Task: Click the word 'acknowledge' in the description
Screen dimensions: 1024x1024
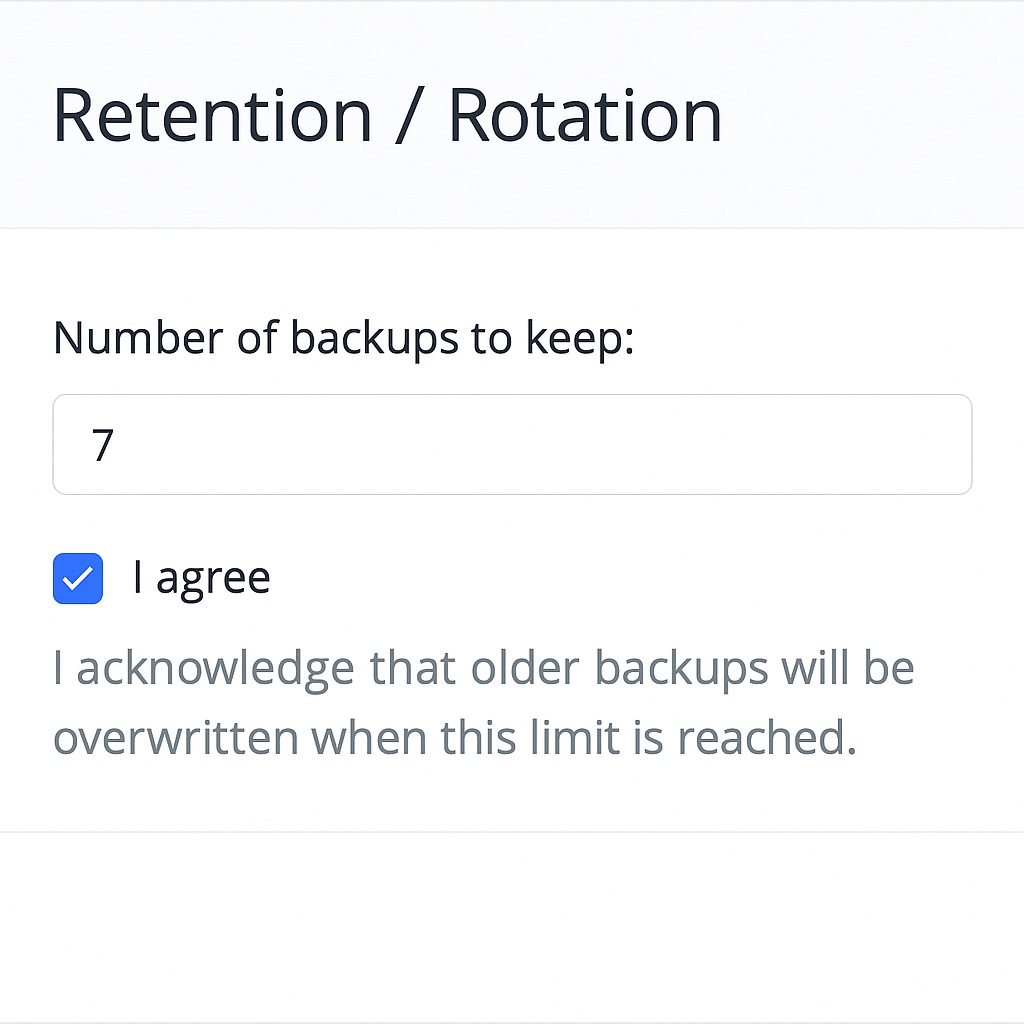Action: [215, 669]
